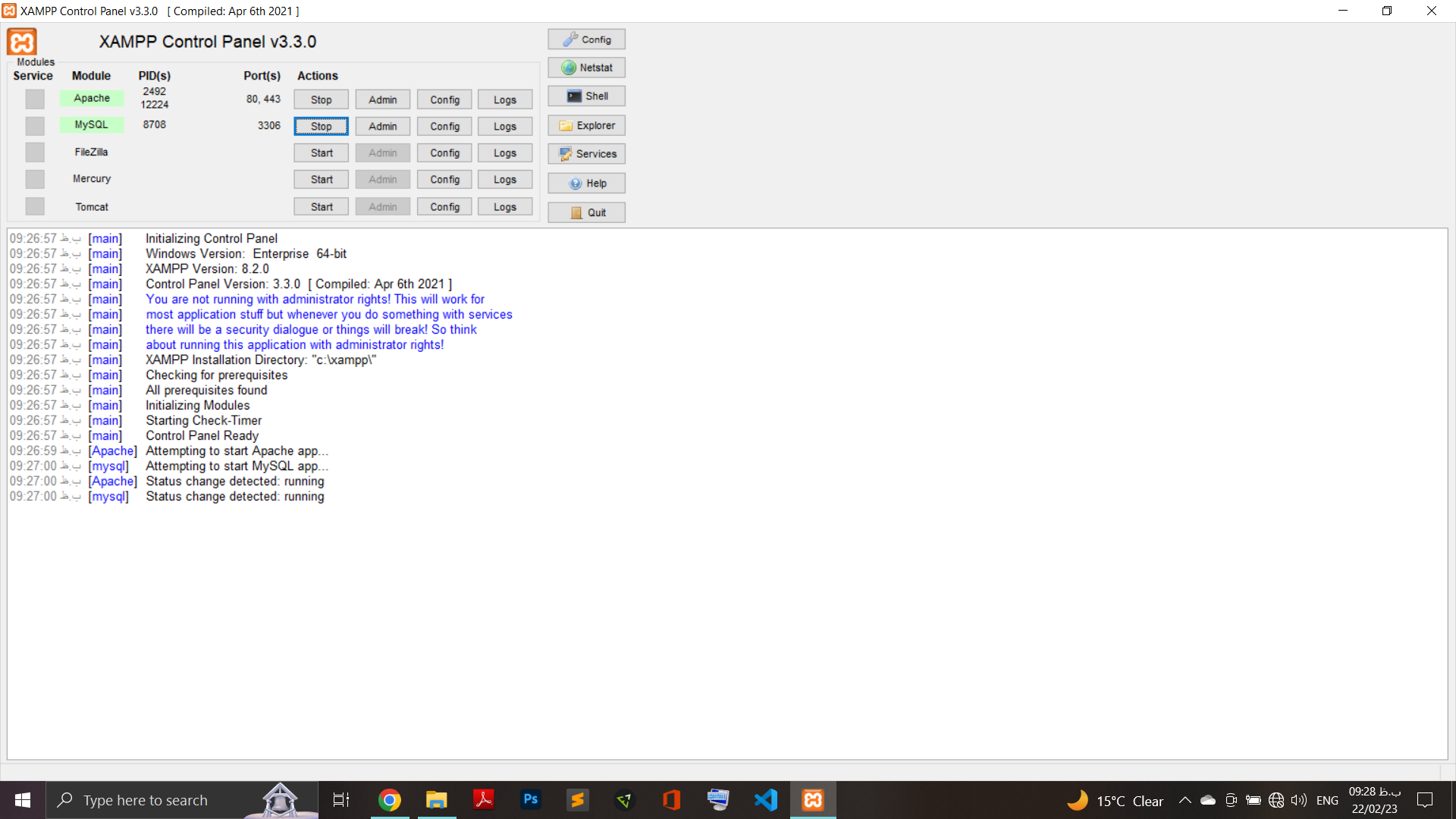Start the Tomcat module
This screenshot has height=819, width=1456.
(321, 206)
